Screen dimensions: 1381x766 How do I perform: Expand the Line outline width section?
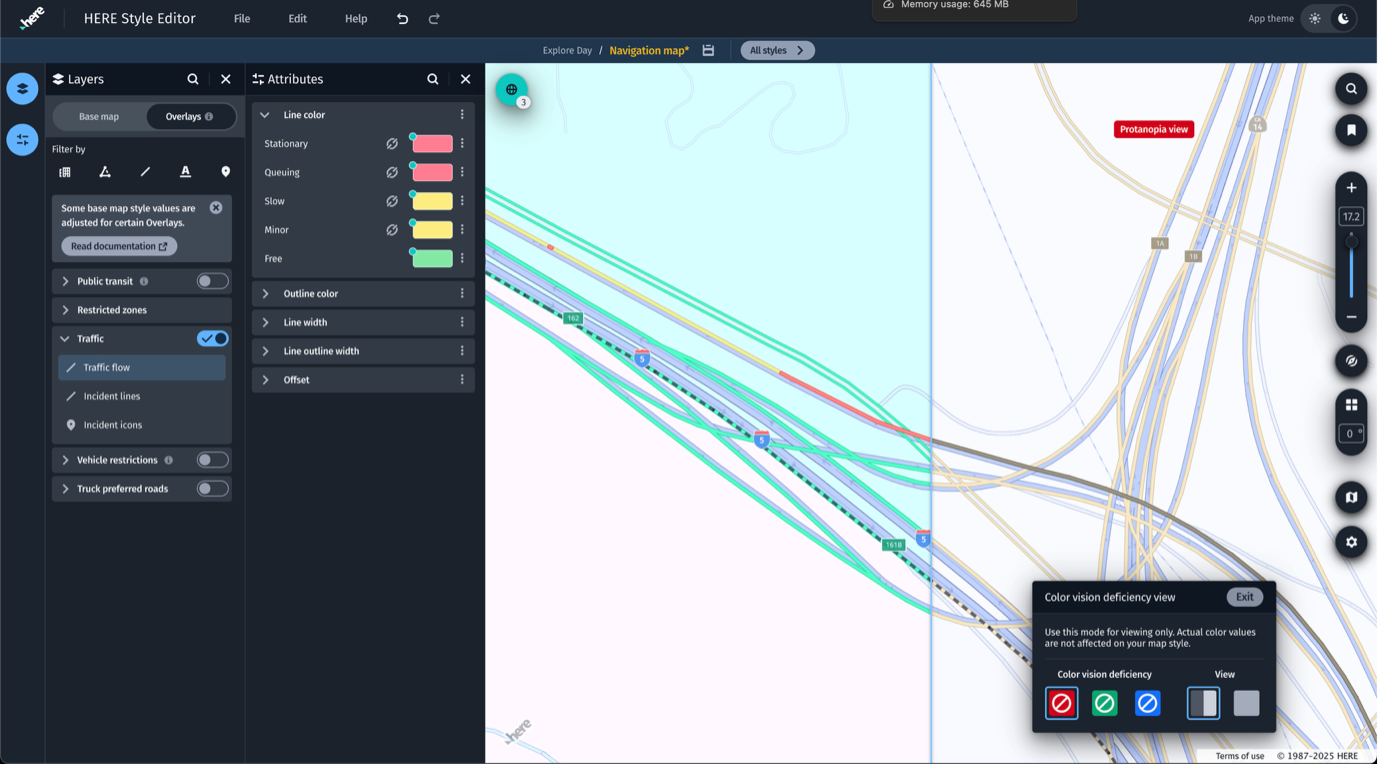click(x=266, y=352)
